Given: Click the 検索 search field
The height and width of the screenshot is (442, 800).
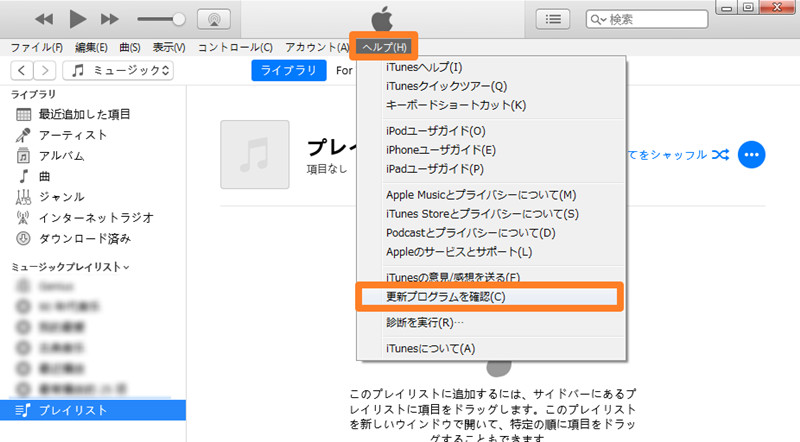Looking at the screenshot, I should tap(647, 19).
